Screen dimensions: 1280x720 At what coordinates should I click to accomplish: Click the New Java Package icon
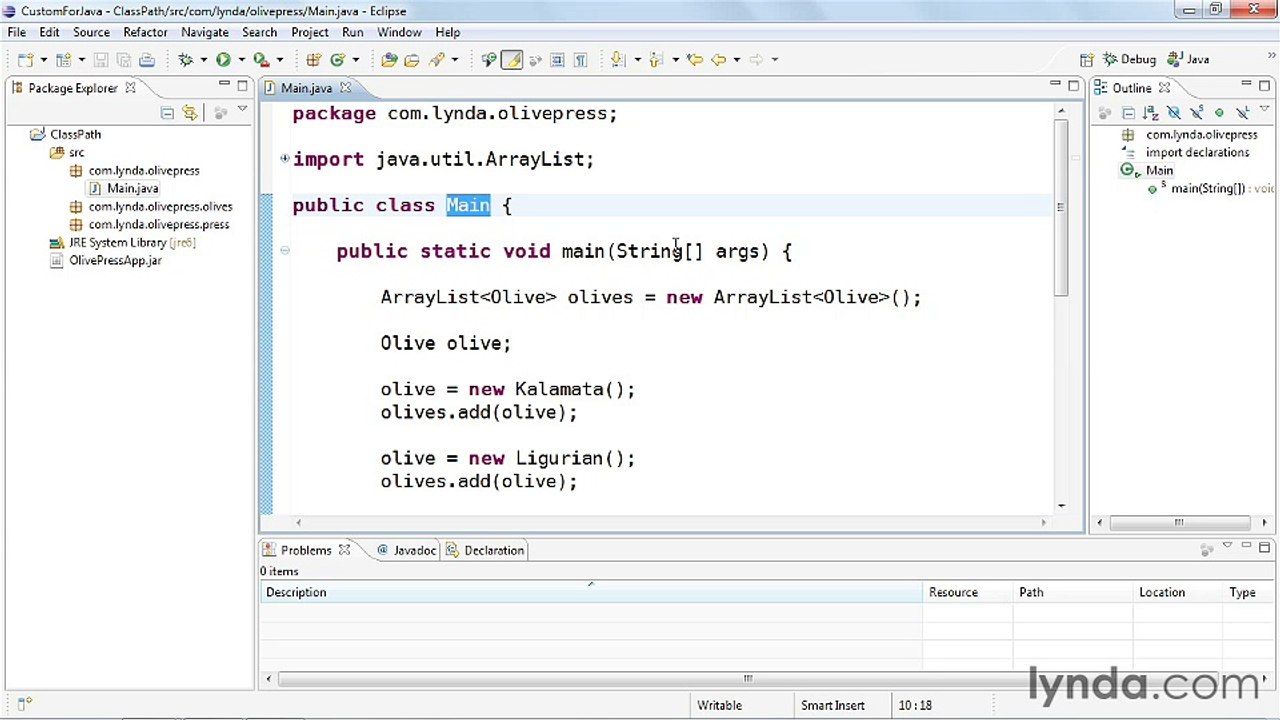pos(313,60)
